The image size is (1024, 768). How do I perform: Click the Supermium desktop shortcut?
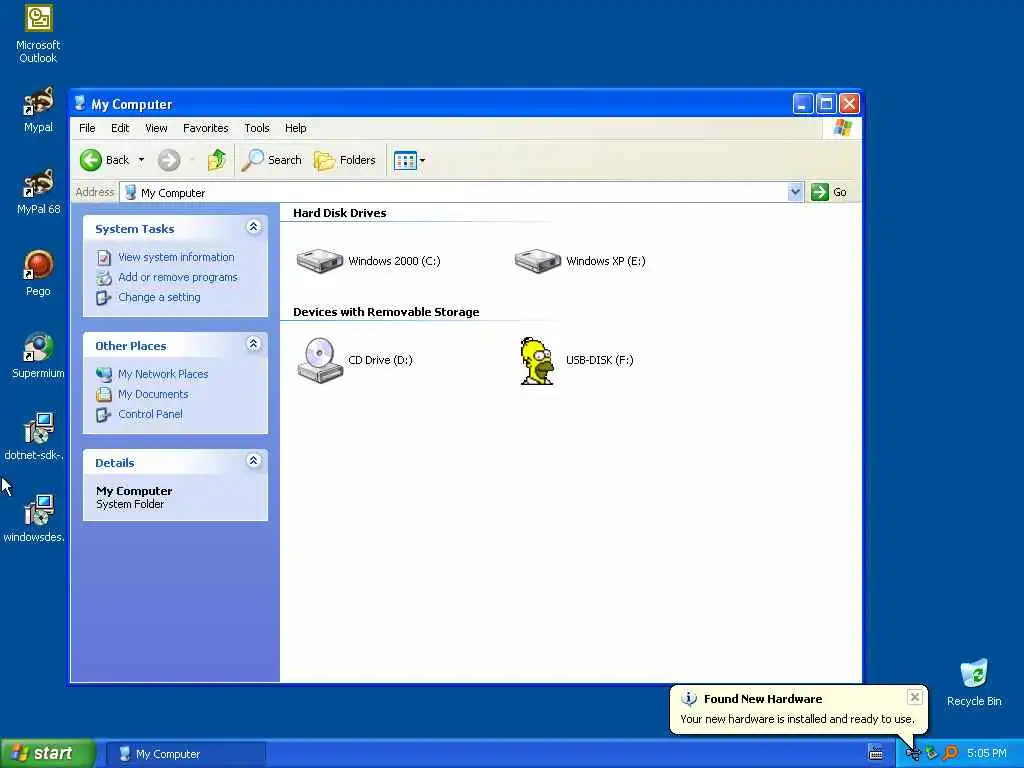click(x=38, y=356)
